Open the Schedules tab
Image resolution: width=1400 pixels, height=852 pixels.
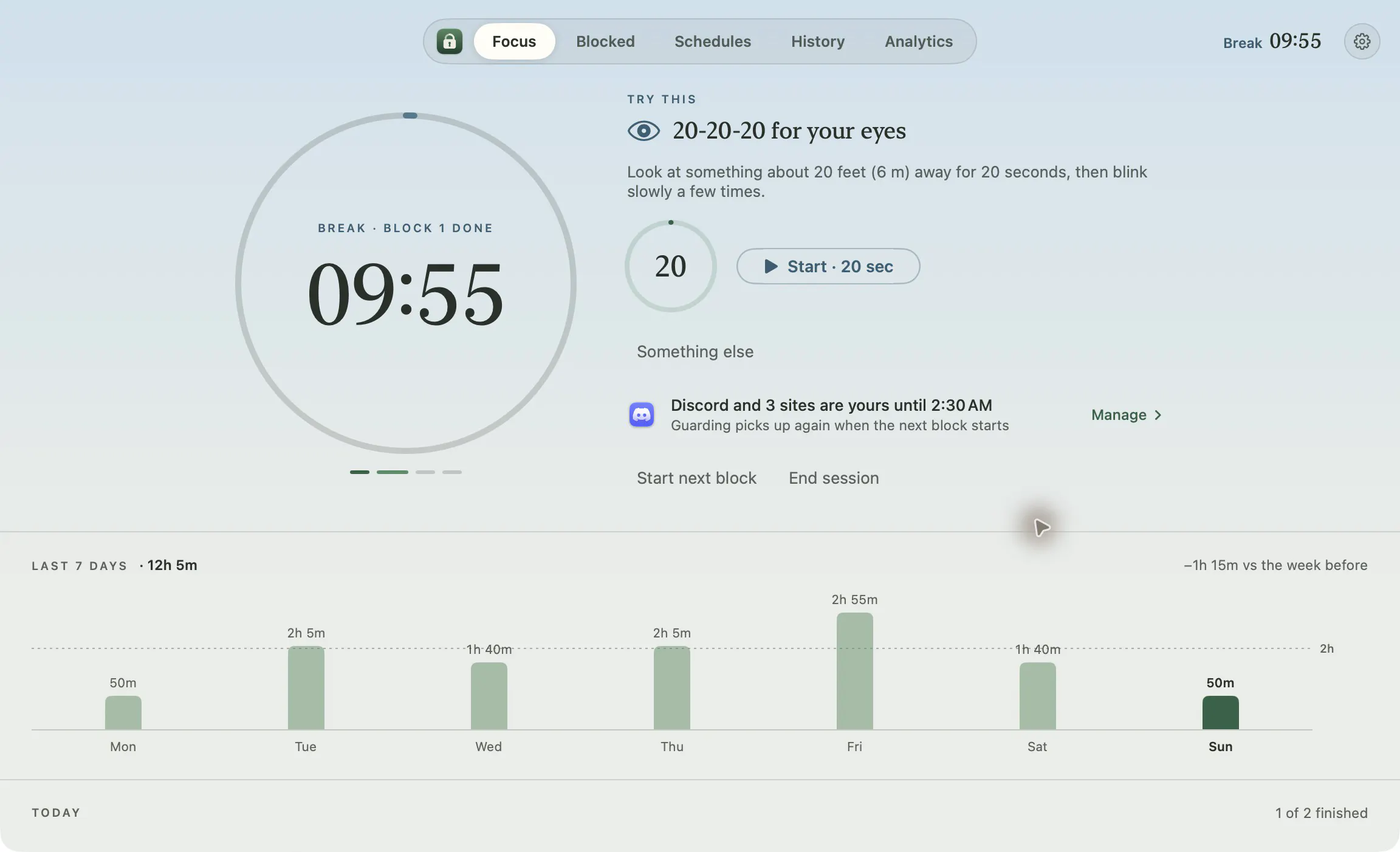[x=713, y=41]
